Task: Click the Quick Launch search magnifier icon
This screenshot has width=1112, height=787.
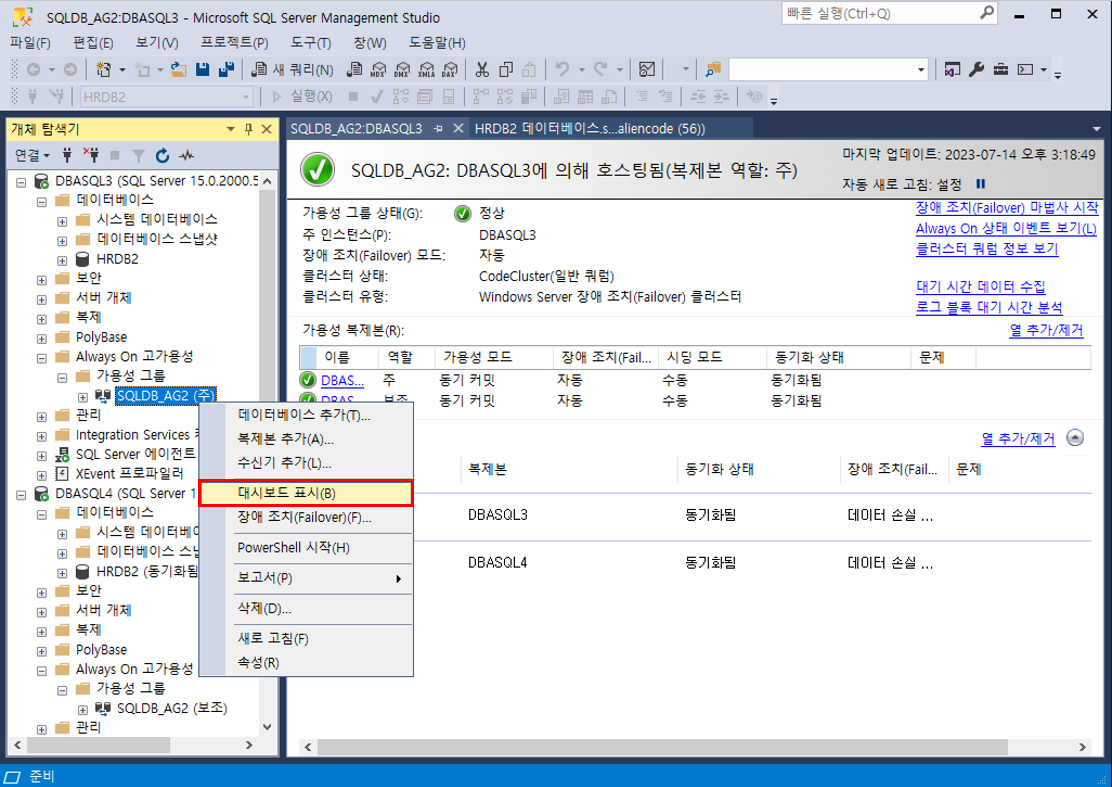Action: [x=986, y=13]
